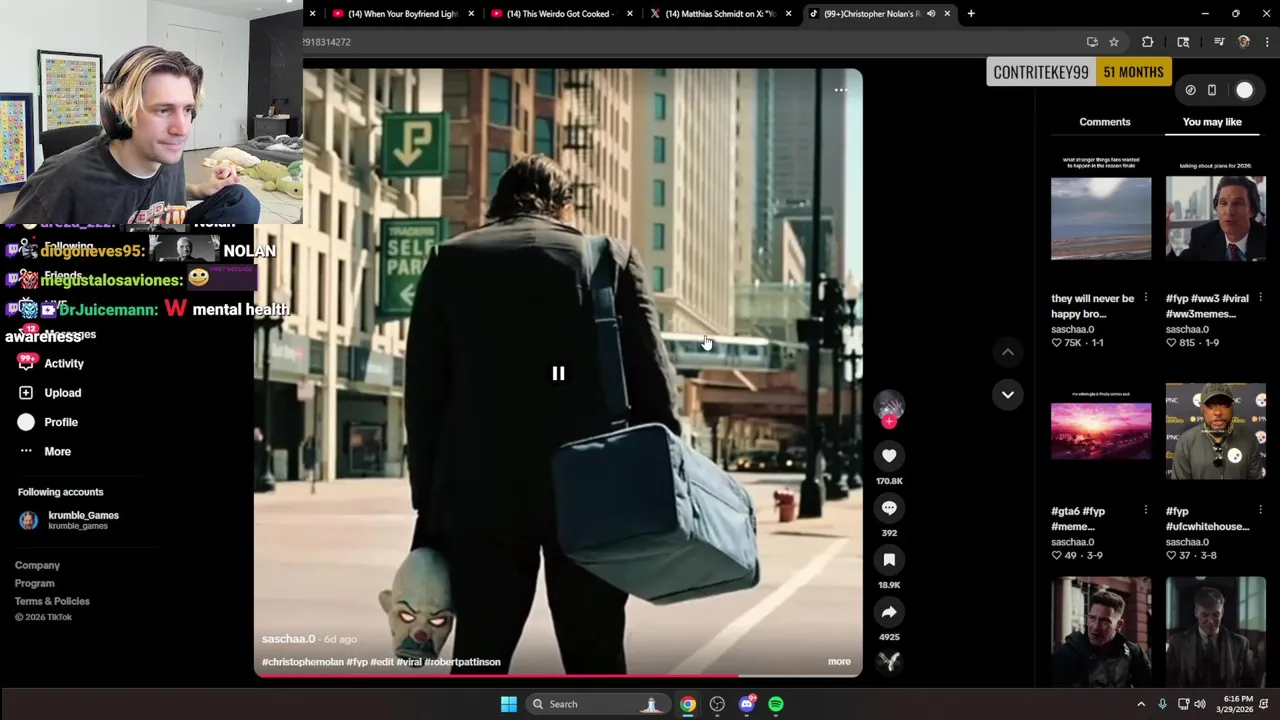Open 'they will never be happy bro' thumbnail
Image resolution: width=1280 pixels, height=720 pixels.
click(x=1100, y=218)
